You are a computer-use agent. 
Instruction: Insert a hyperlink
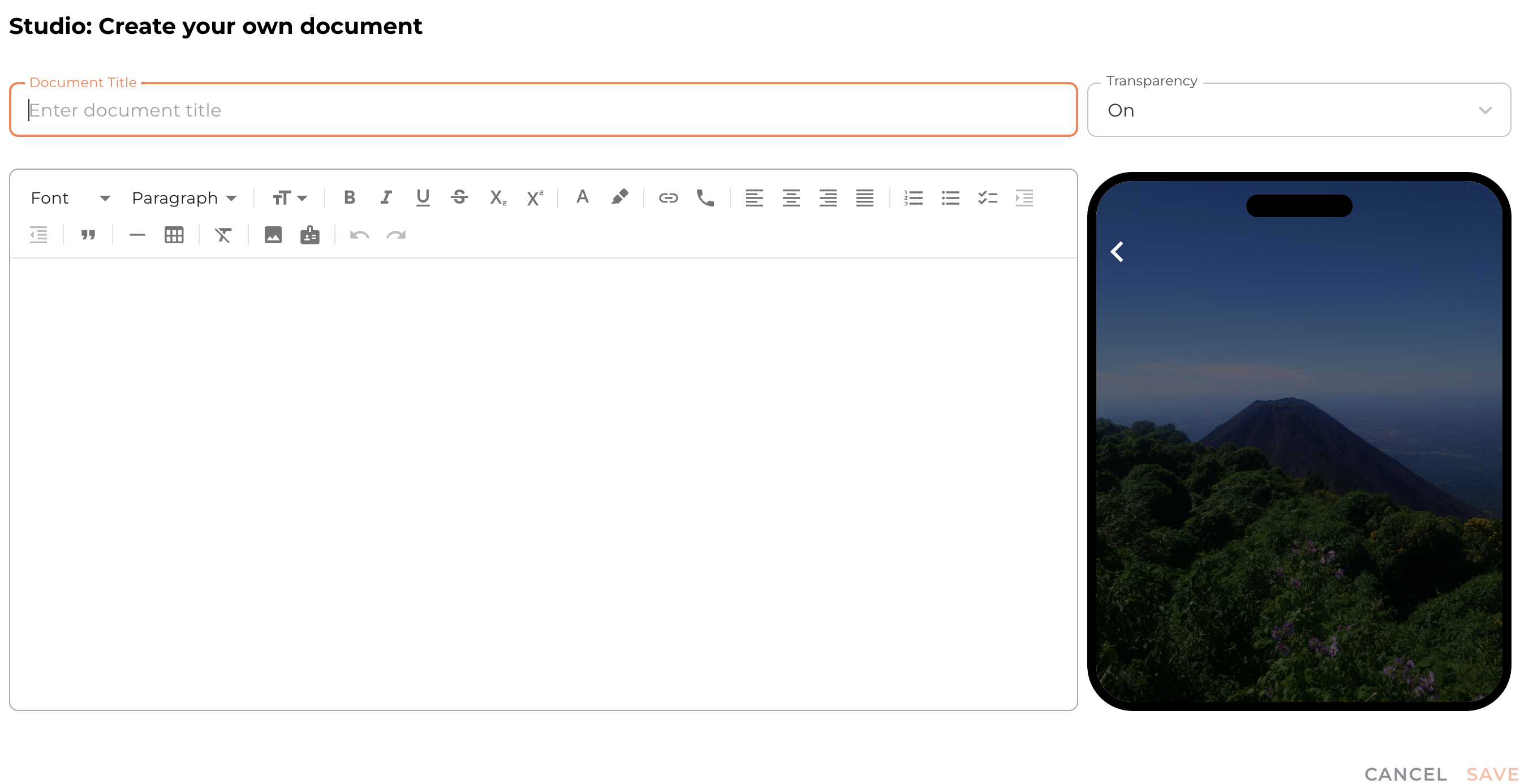click(x=668, y=197)
